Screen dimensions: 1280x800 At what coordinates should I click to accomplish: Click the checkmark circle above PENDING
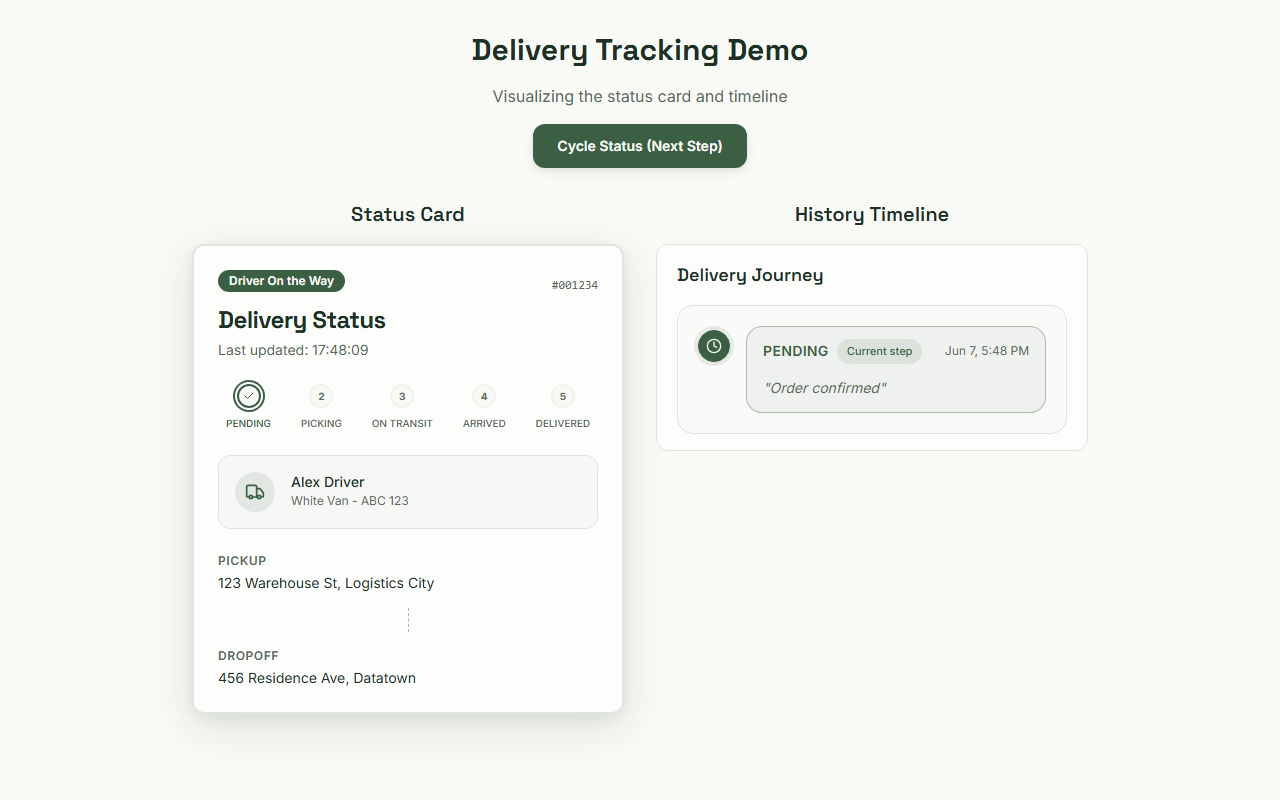pyautogui.click(x=249, y=396)
